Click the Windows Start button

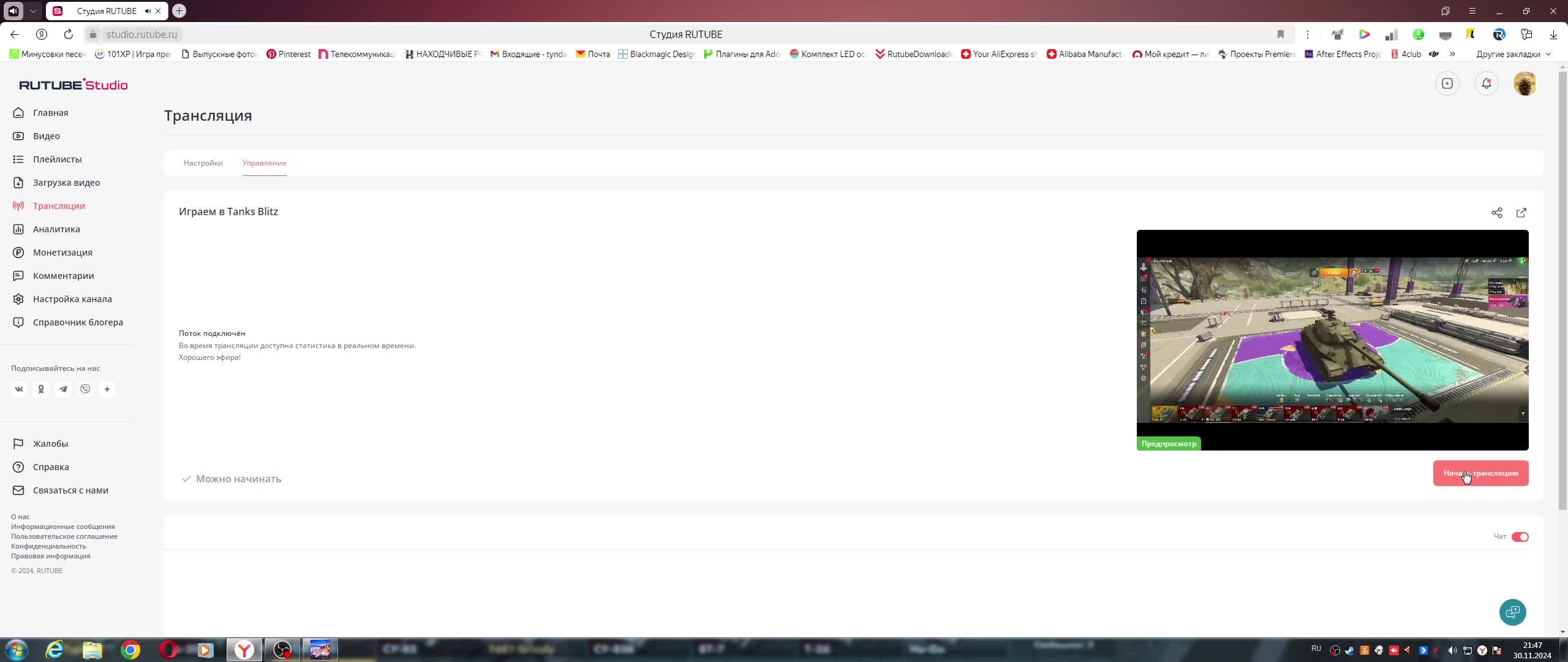[17, 650]
